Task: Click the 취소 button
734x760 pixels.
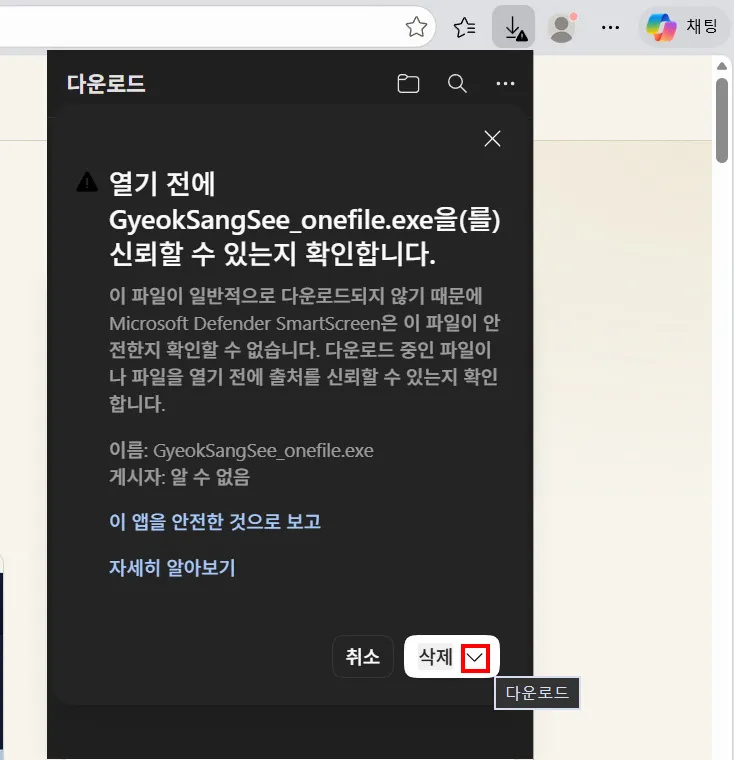Action: coord(362,657)
